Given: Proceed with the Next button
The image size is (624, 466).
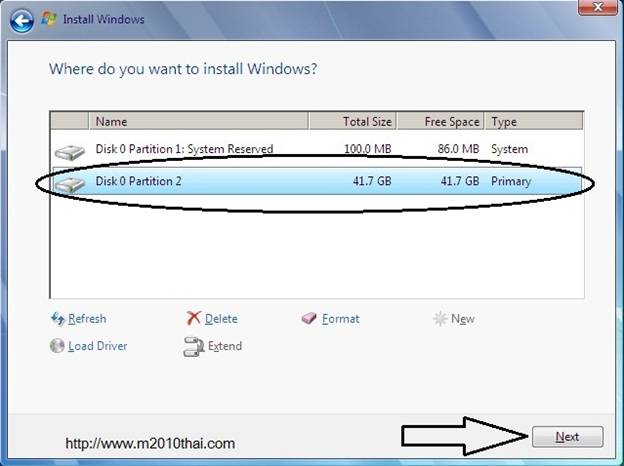Looking at the screenshot, I should pyautogui.click(x=567, y=437).
